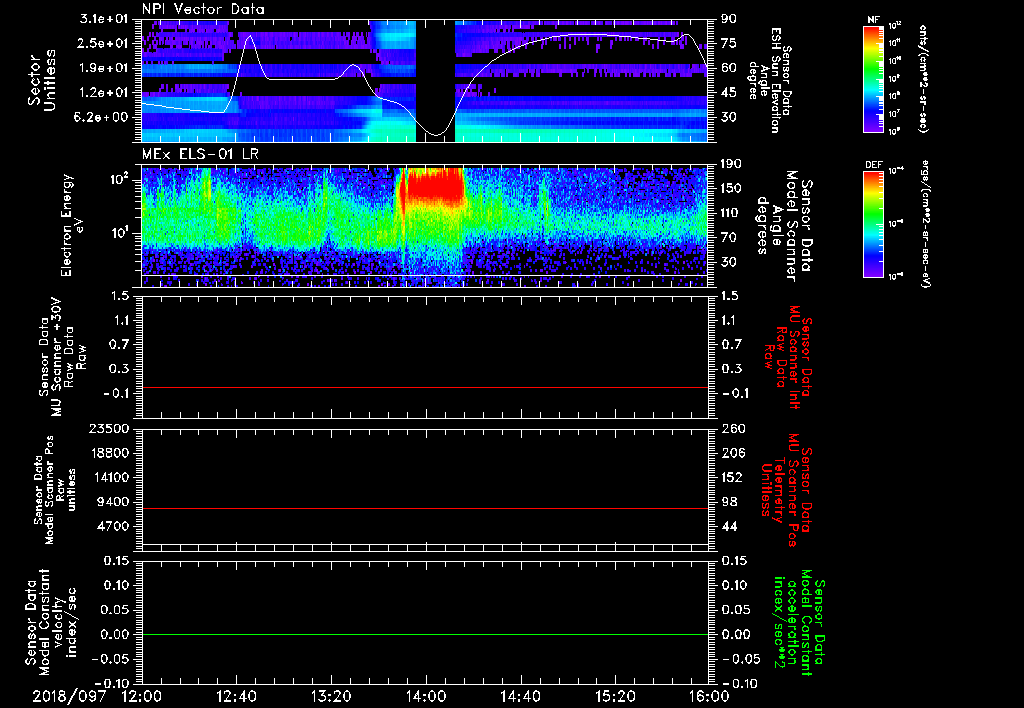
Task: Click the green line in velocity panel
Action: [x=424, y=634]
